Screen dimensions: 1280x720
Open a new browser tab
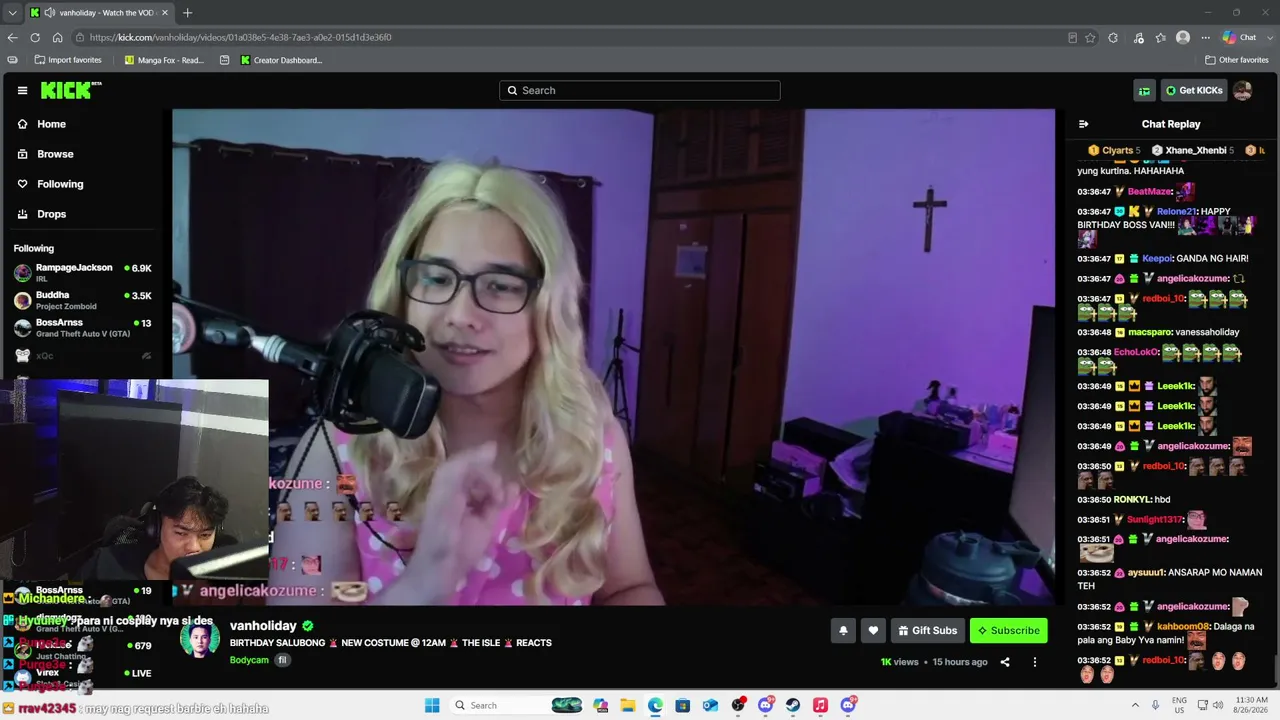[x=187, y=13]
